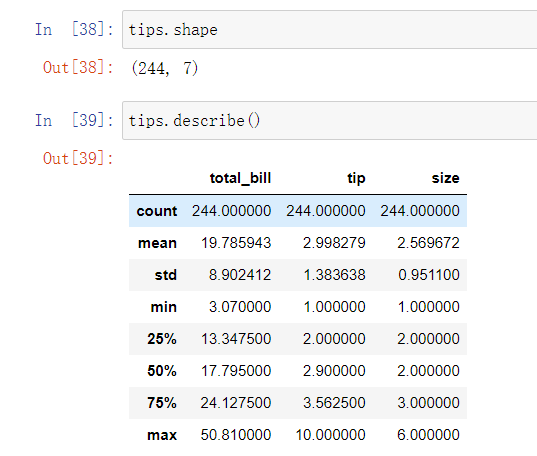Select total_bill min value 3.070000
This screenshot has width=537, height=456.
[240, 307]
